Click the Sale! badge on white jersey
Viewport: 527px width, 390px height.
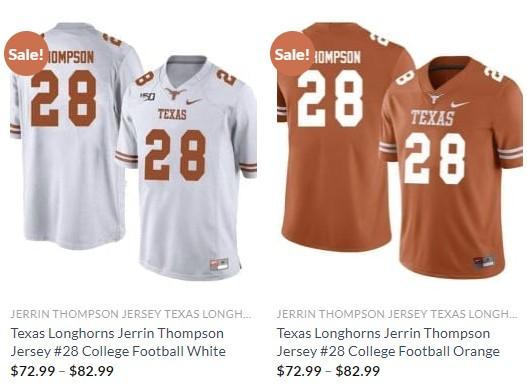point(26,53)
